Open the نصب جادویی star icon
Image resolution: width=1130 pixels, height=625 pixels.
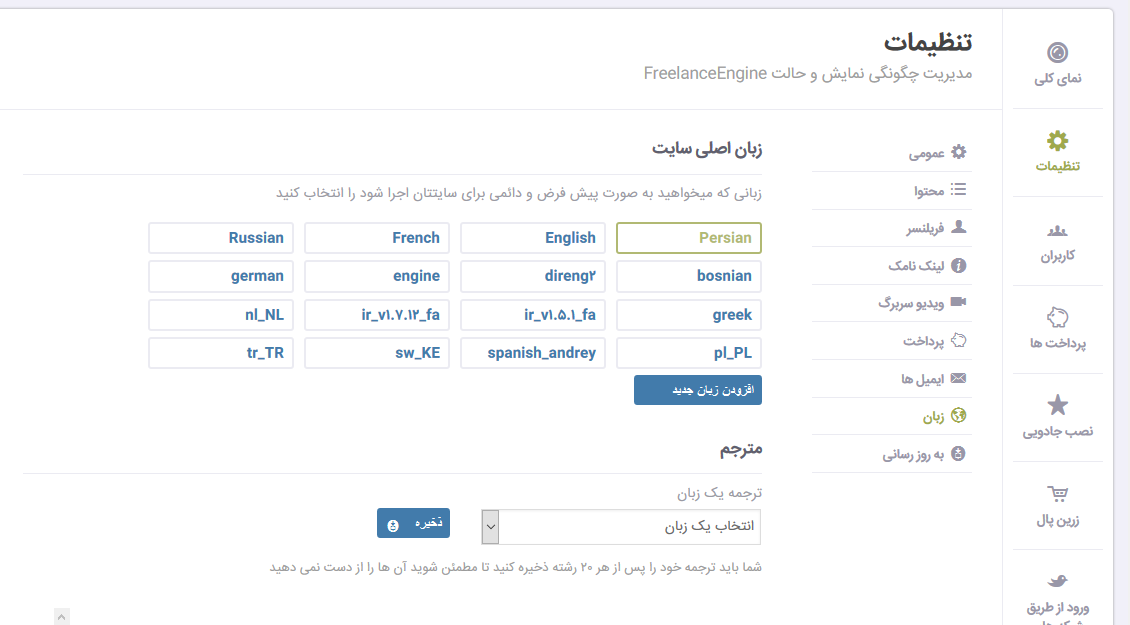point(1057,405)
